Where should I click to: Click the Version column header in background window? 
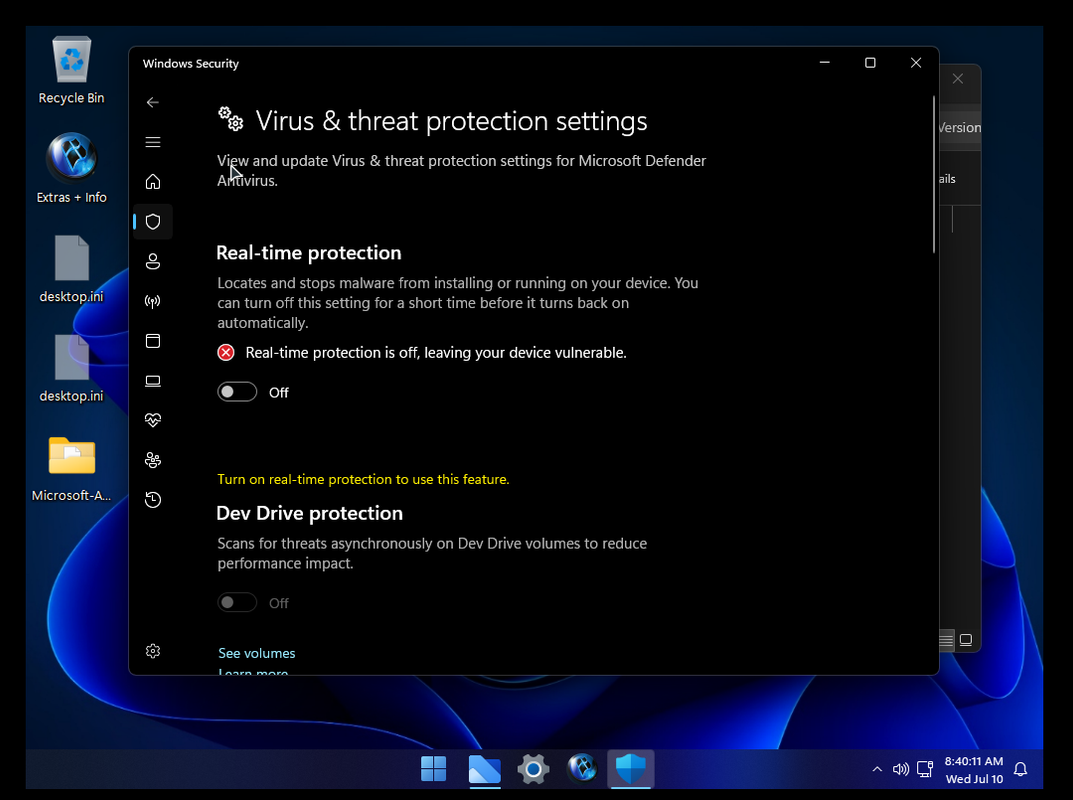[959, 128]
